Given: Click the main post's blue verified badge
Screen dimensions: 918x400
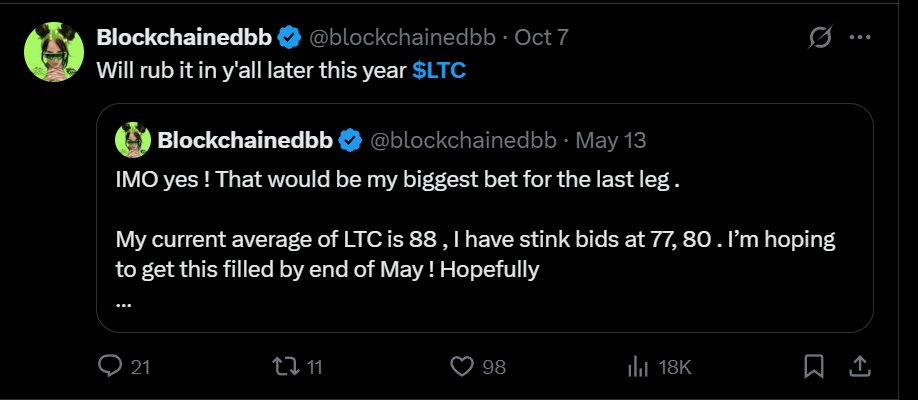Looking at the screenshot, I should (290, 38).
